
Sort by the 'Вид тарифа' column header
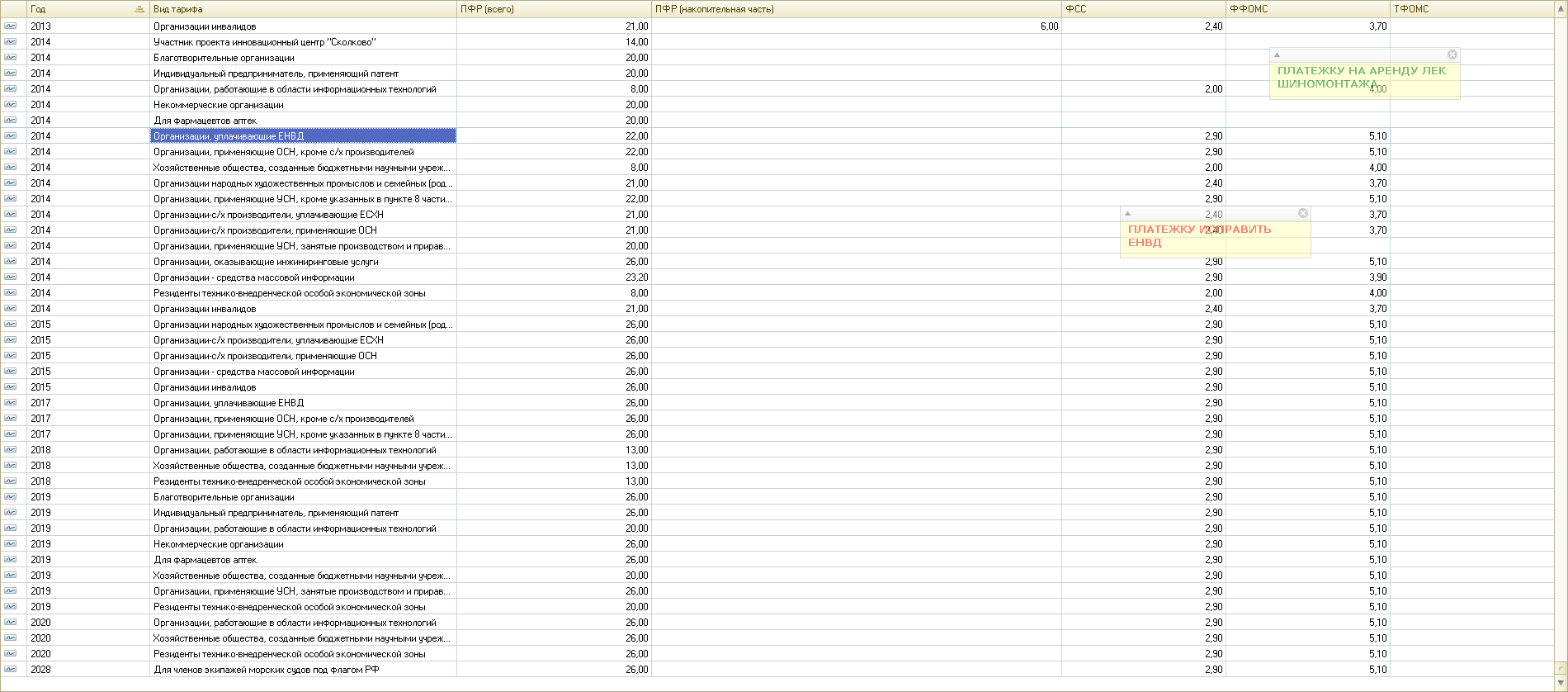303,9
